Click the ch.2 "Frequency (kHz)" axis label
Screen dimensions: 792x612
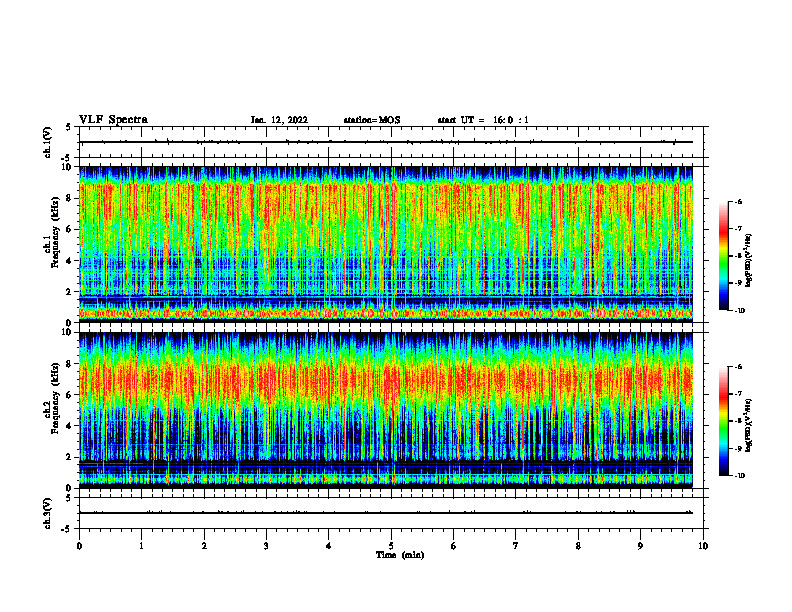(55, 398)
